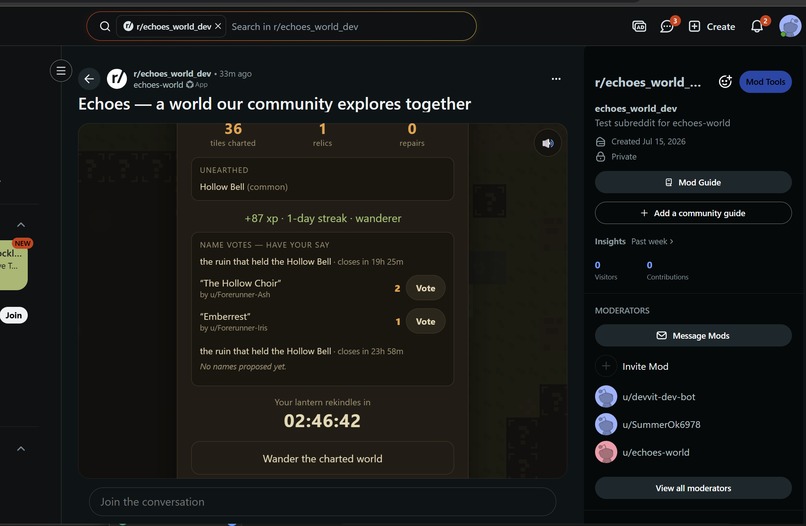The height and width of the screenshot is (526, 806).
Task: Open the Advertise icon in top bar
Action: pyautogui.click(x=639, y=26)
